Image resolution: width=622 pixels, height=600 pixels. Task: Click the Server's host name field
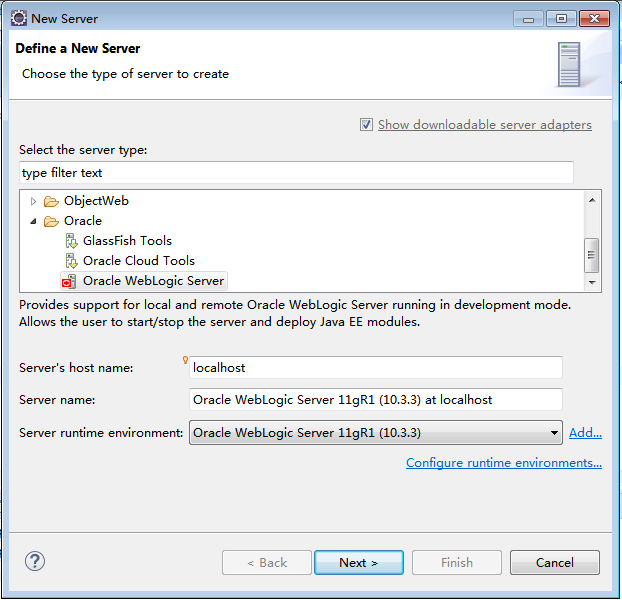[x=376, y=367]
